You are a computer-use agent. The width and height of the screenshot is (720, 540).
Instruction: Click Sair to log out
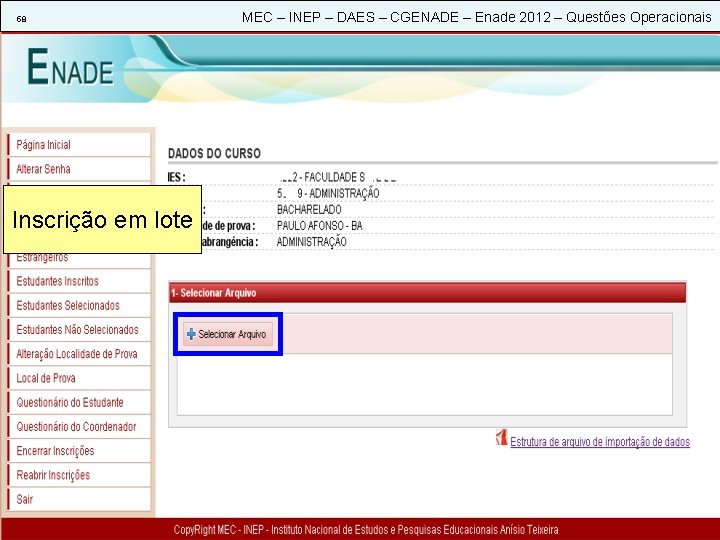pyautogui.click(x=79, y=499)
